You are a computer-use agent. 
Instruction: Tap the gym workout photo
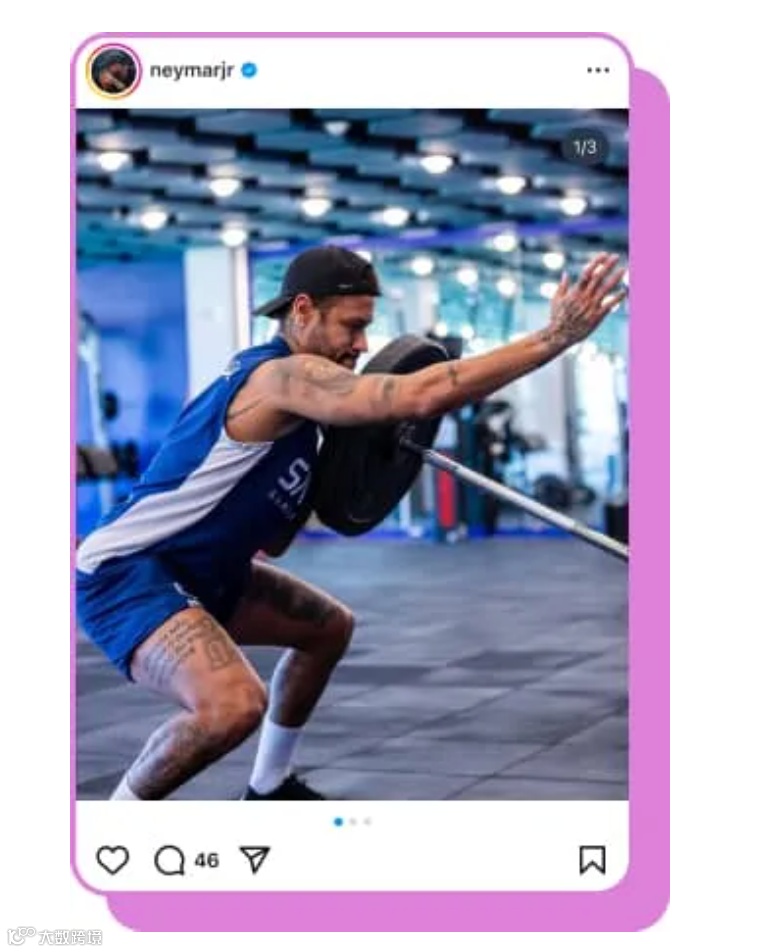[x=352, y=454]
